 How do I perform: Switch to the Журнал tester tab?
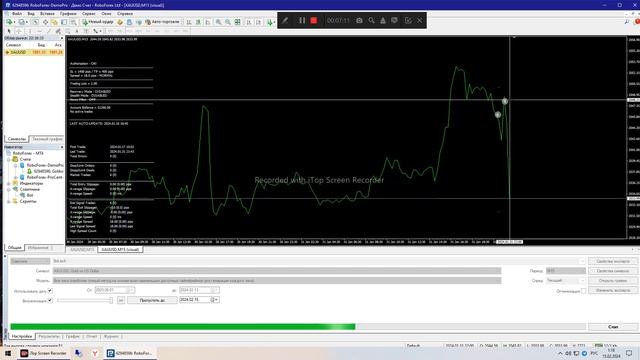111,337
